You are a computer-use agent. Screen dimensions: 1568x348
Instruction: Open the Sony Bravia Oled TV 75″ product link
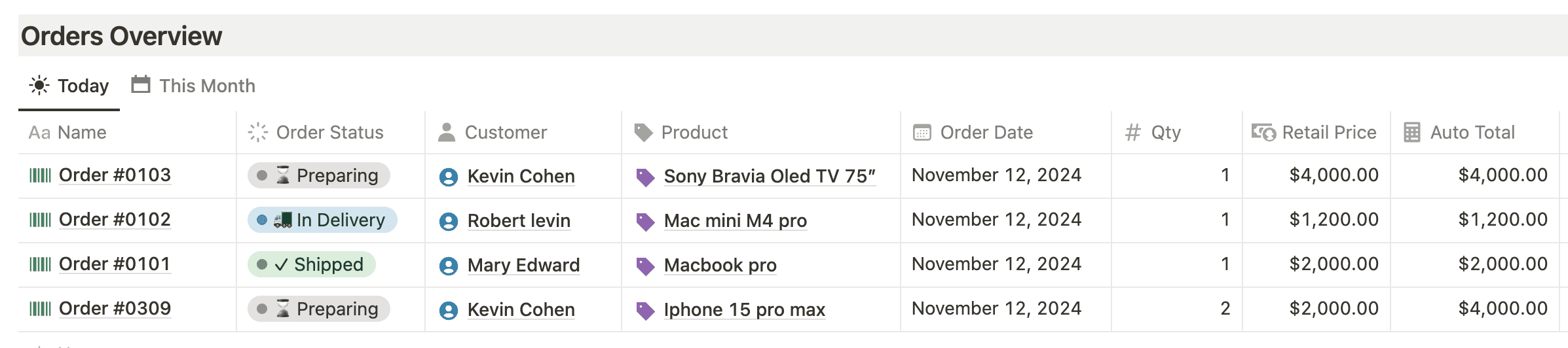click(769, 176)
